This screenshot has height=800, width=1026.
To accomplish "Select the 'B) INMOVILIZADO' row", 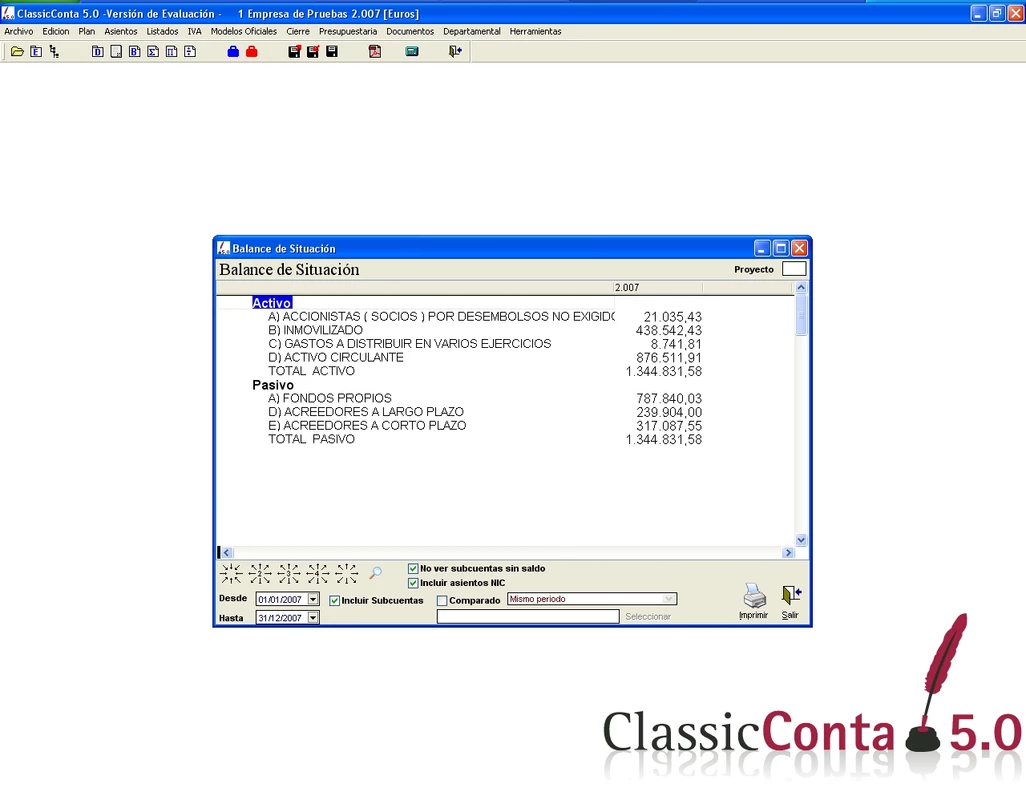I will click(315, 330).
